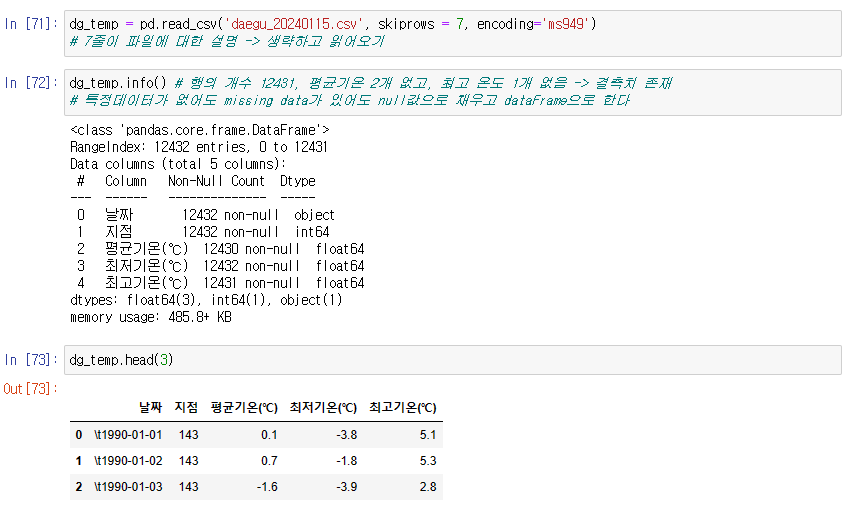This screenshot has width=847, height=505.
Task: Click the lowest temperature value -3.8
Action: click(346, 435)
